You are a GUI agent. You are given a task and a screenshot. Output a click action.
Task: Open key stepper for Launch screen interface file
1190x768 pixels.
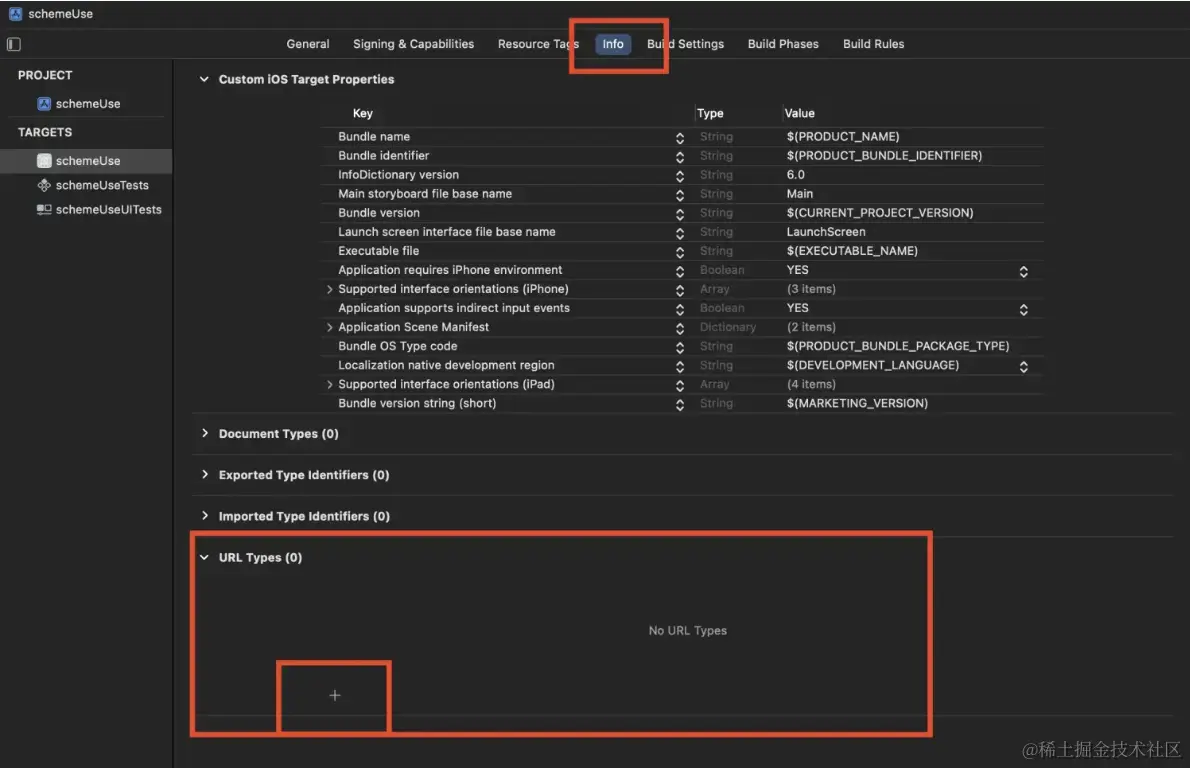pos(680,232)
